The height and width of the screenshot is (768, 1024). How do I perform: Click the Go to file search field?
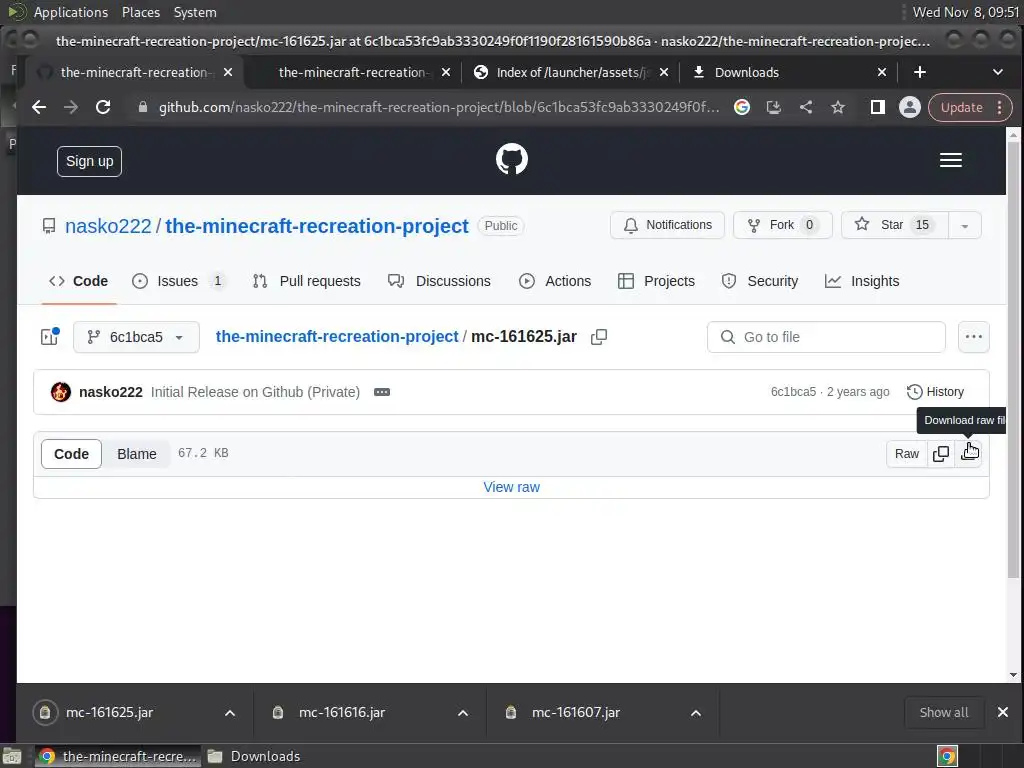[x=826, y=337]
